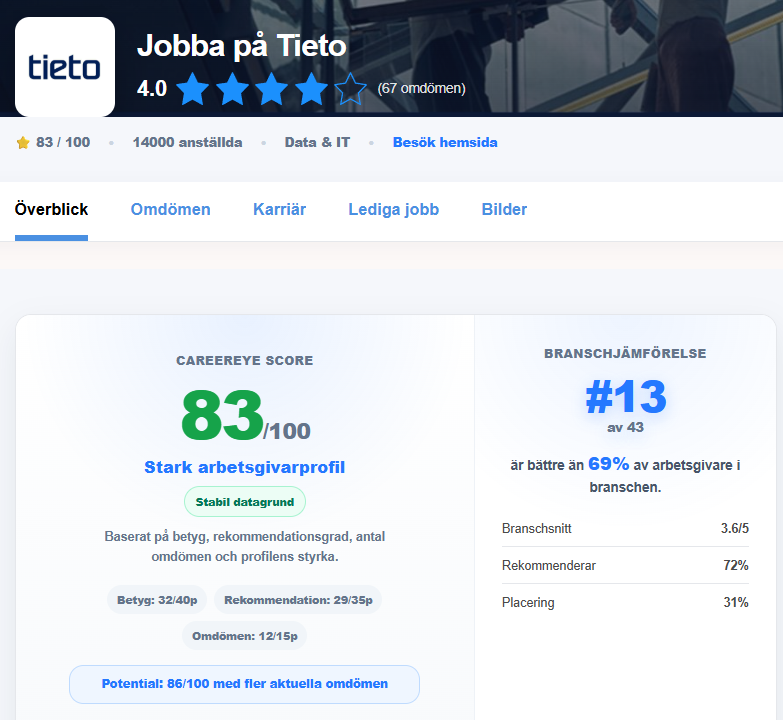Click the first blue rating star
Image resolution: width=783 pixels, height=720 pixels.
pyautogui.click(x=193, y=89)
